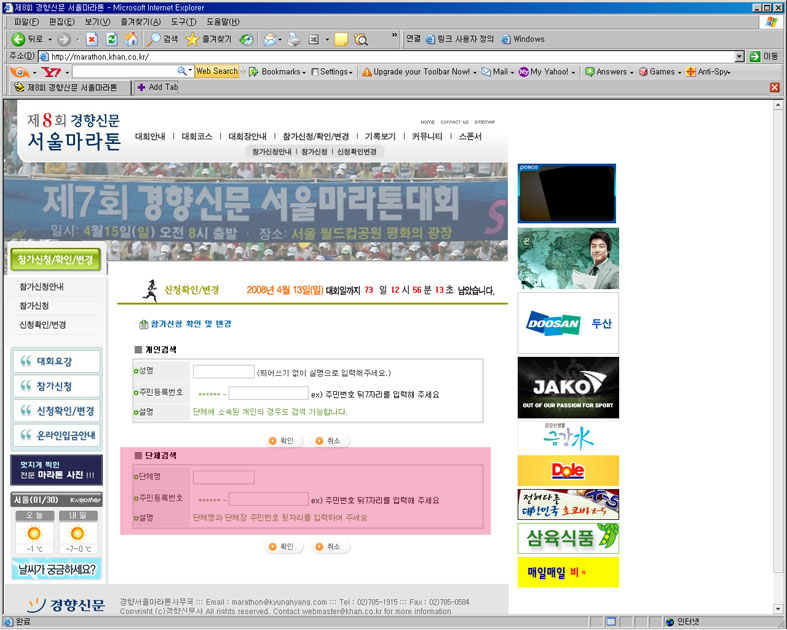Go to the browser Home page icon
Image resolution: width=787 pixels, height=630 pixels.
tap(131, 39)
